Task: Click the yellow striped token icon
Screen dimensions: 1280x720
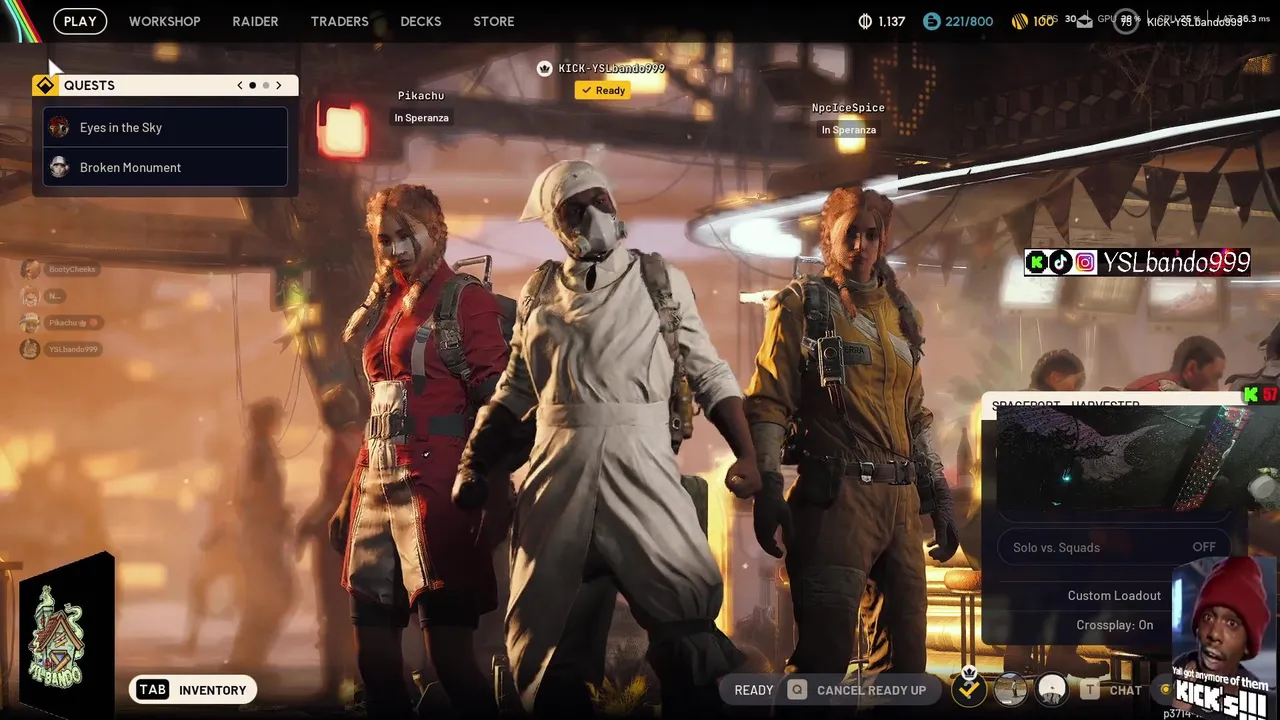Action: click(x=1020, y=21)
